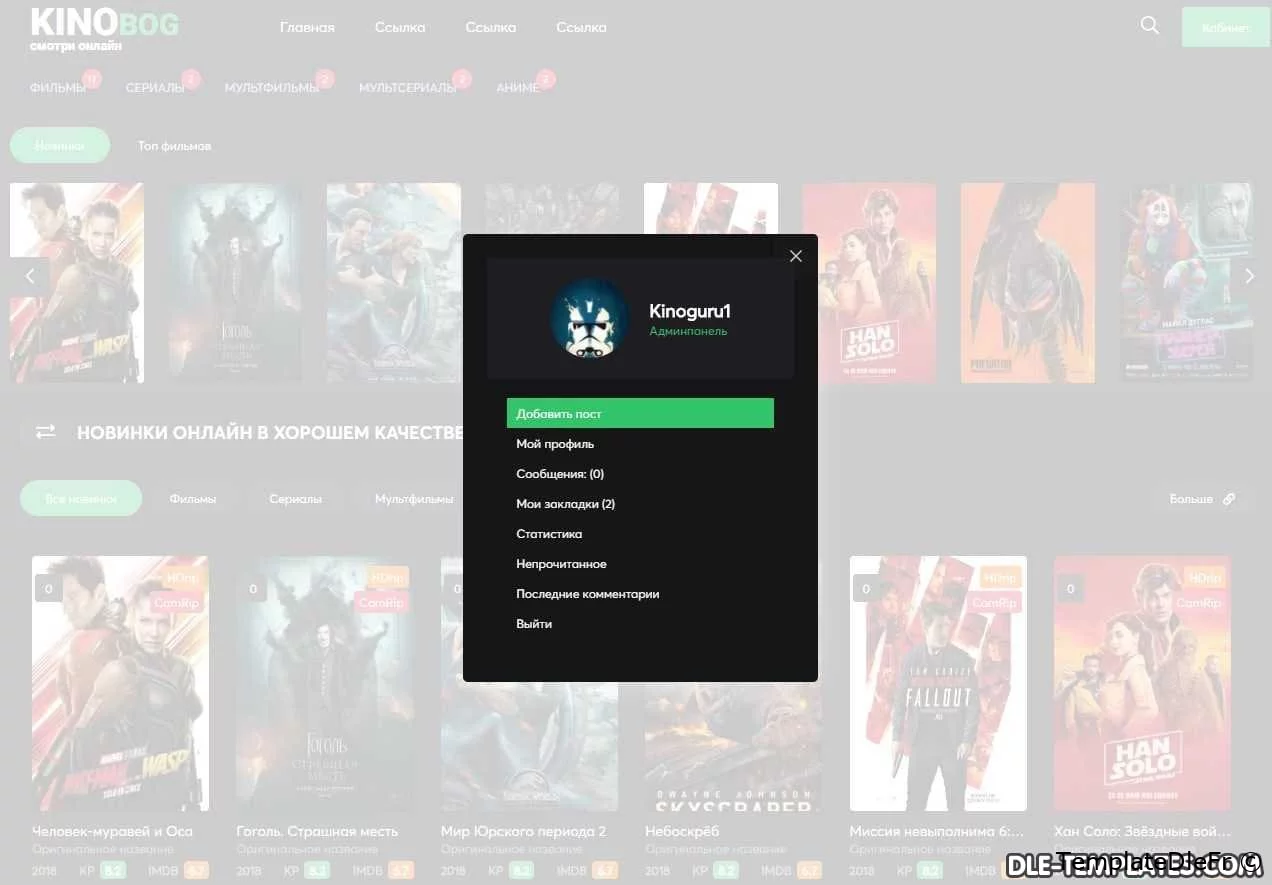The width and height of the screenshot is (1272, 885).
Task: Click the Больше link icon
Action: pyautogui.click(x=1229, y=499)
